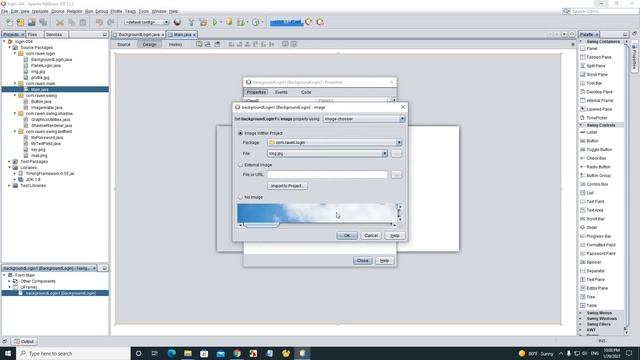Click the New Project toolbar icon
640x360 pixels.
coord(20,22)
